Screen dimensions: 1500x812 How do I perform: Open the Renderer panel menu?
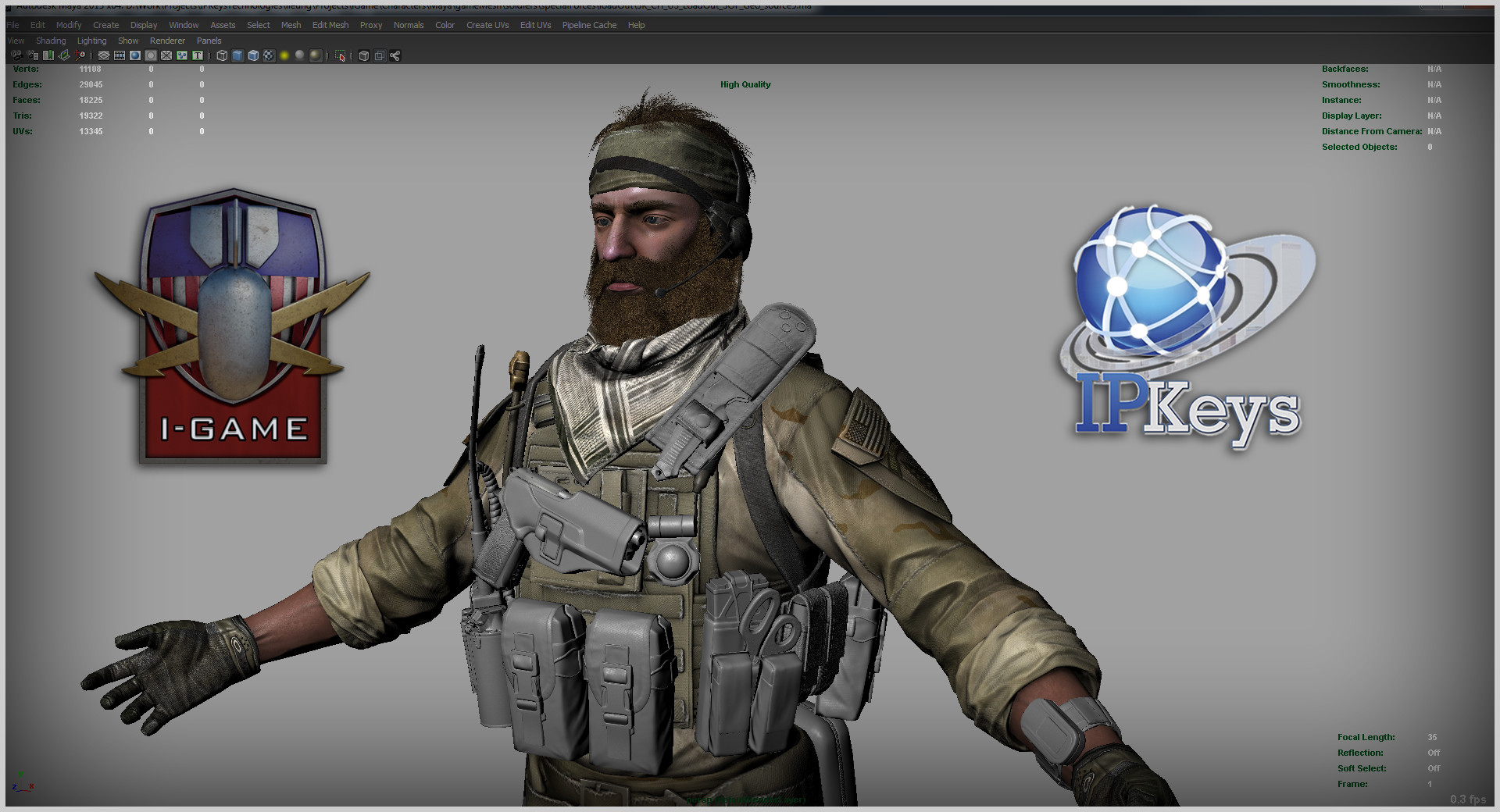point(166,41)
